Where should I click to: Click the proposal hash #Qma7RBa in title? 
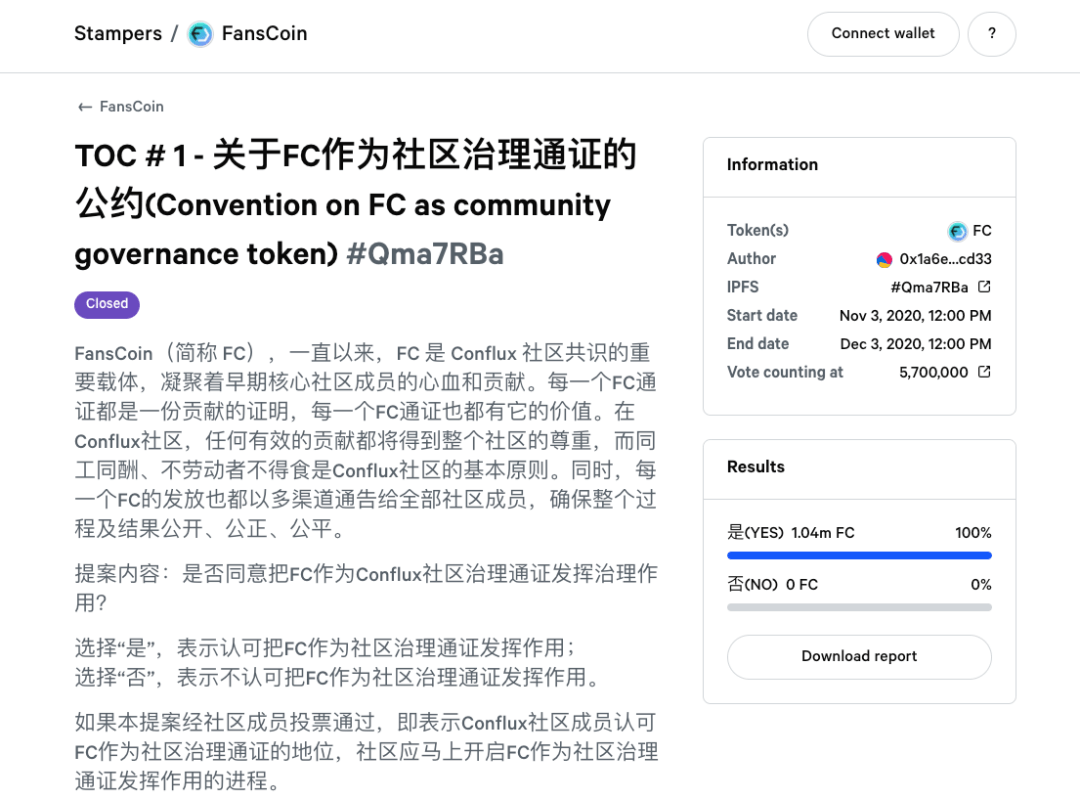(425, 254)
